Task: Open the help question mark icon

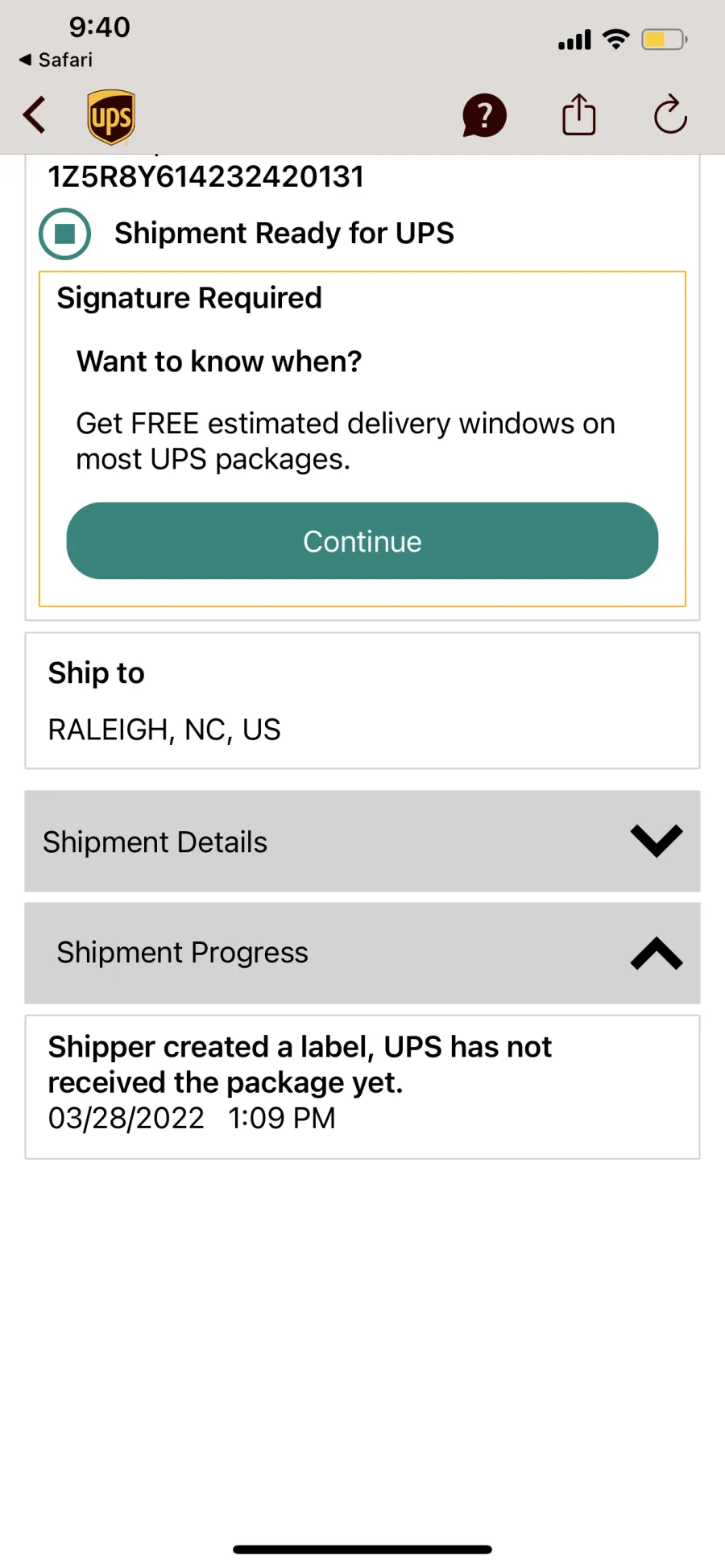Action: tap(484, 116)
